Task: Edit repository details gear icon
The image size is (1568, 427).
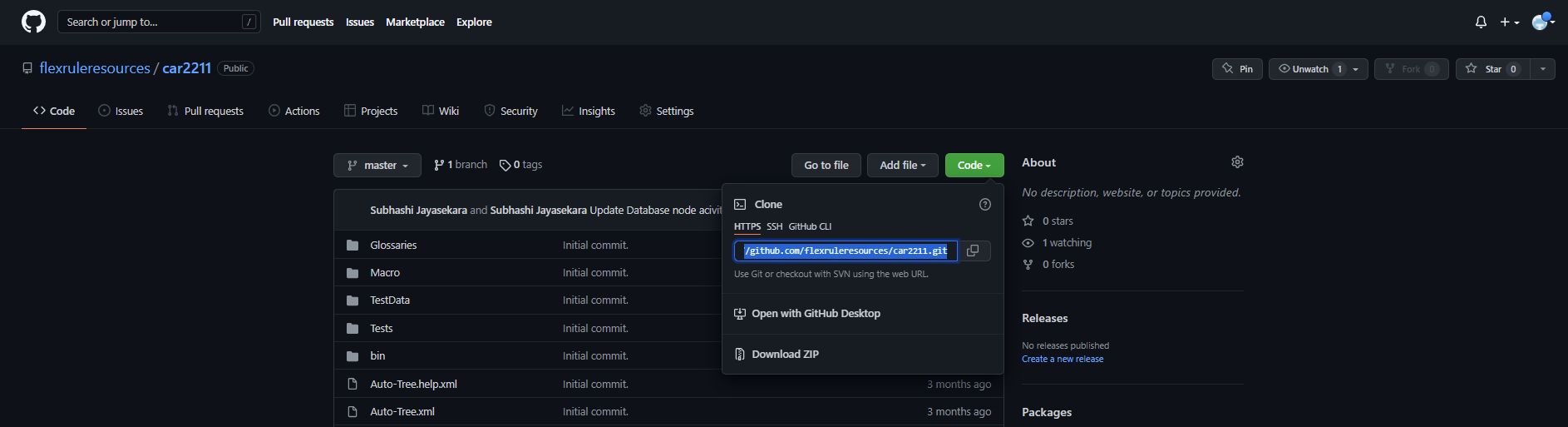Action: pos(1237,161)
